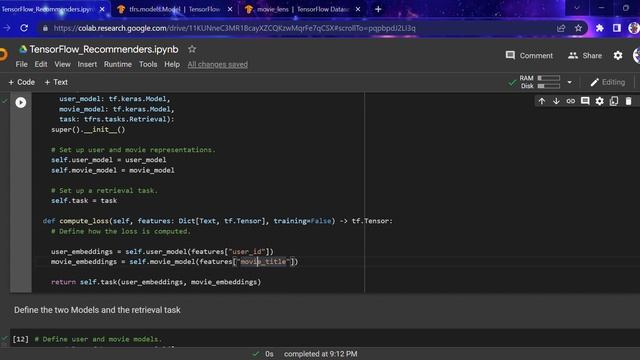640x360 pixels.
Task: Share page icon in address bar
Action: coord(561,28)
